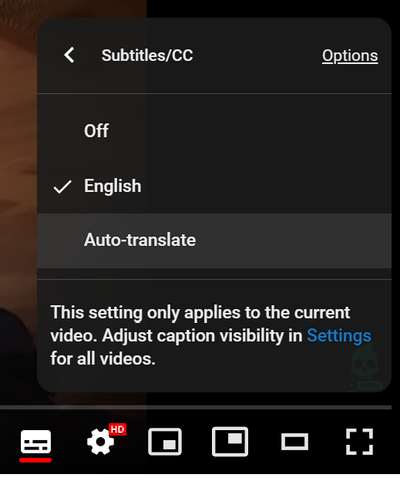Open the Auto-translate language list

click(214, 240)
